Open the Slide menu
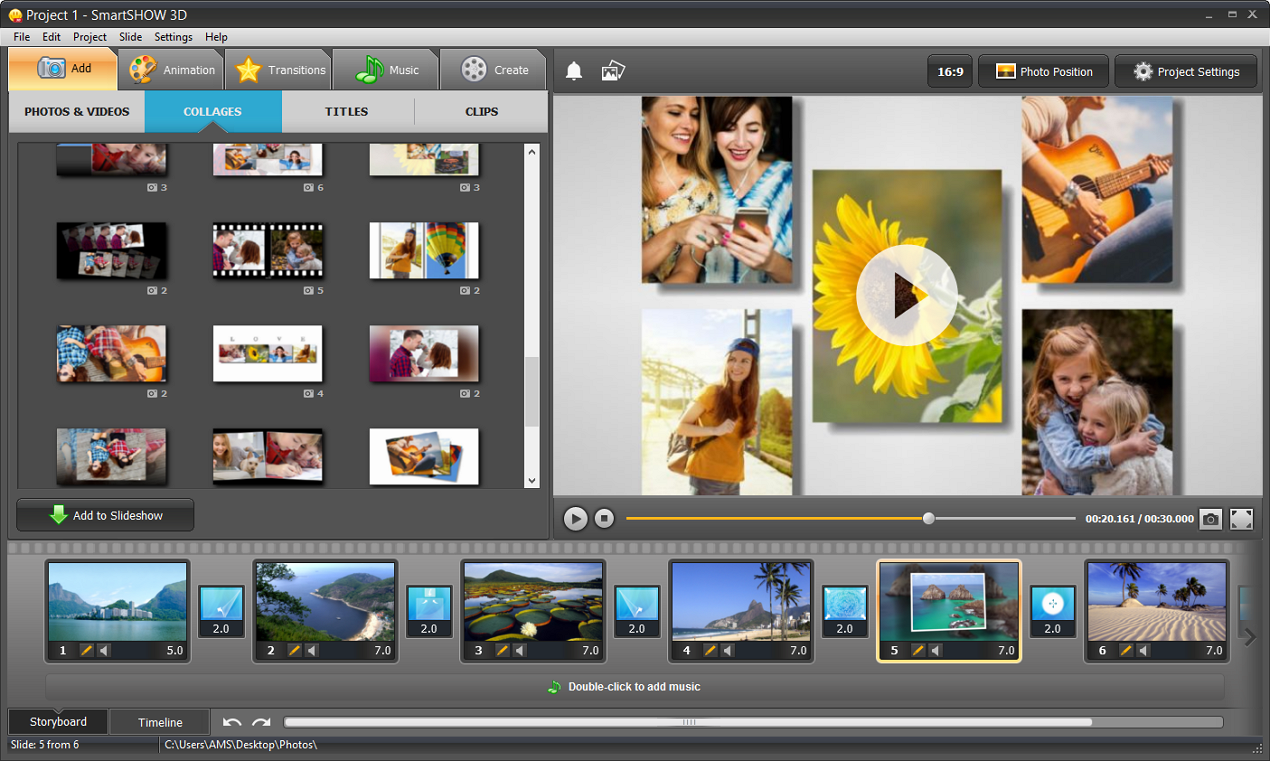Image resolution: width=1270 pixels, height=761 pixels. [130, 37]
